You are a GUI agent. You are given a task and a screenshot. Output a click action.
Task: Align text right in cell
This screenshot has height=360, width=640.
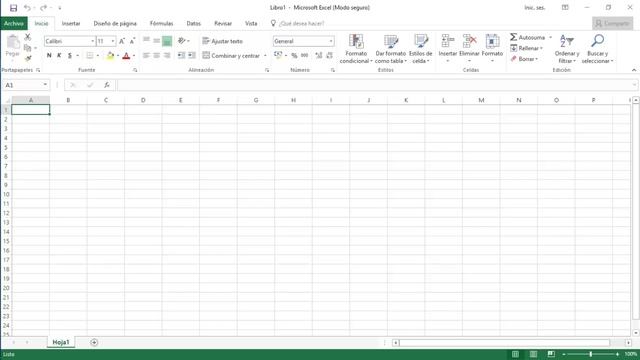pyautogui.click(x=167, y=55)
